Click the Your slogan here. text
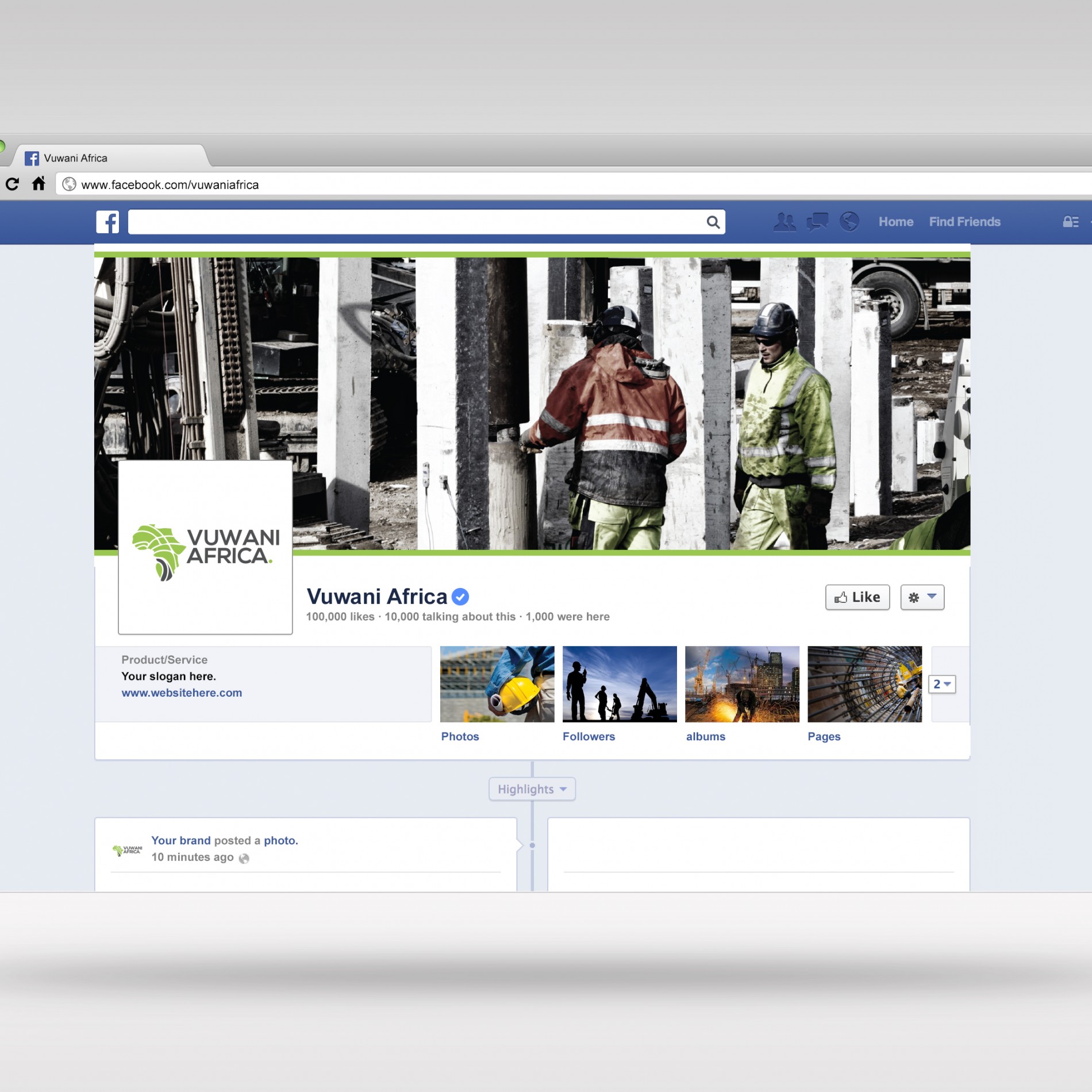 (169, 676)
